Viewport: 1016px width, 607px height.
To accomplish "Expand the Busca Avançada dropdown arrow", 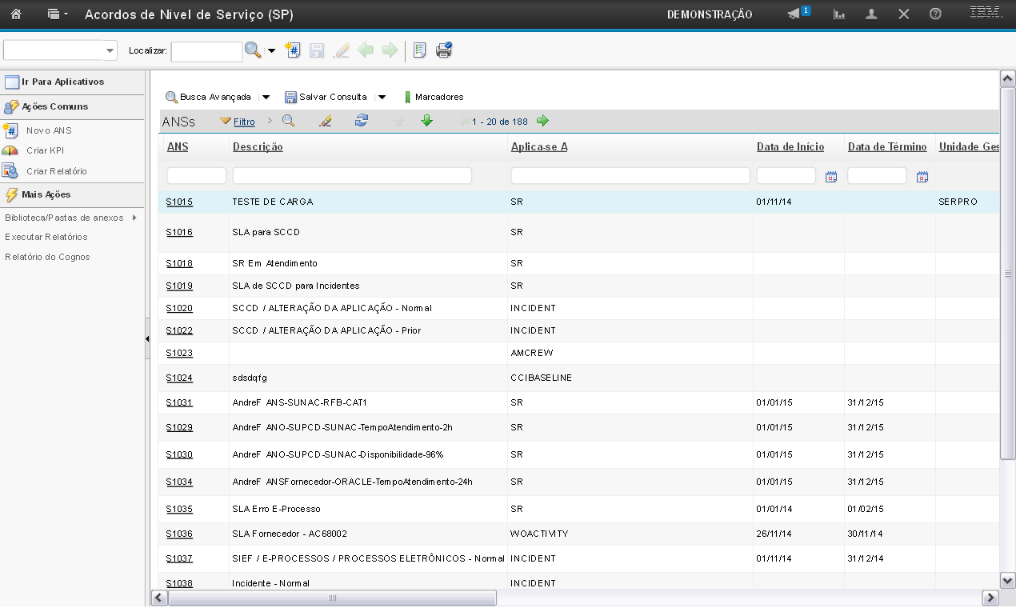I will [266, 97].
